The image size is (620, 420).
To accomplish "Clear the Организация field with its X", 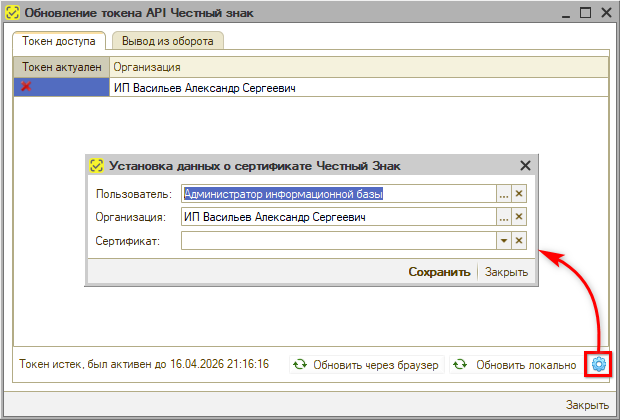I will click(x=519, y=217).
